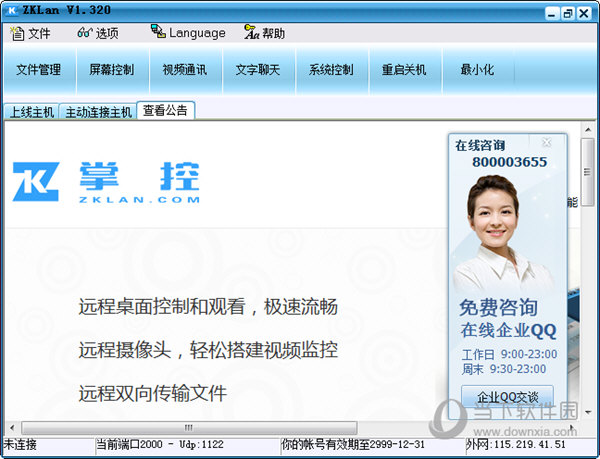Open the Language menu
600x459 pixels.
tap(188, 33)
